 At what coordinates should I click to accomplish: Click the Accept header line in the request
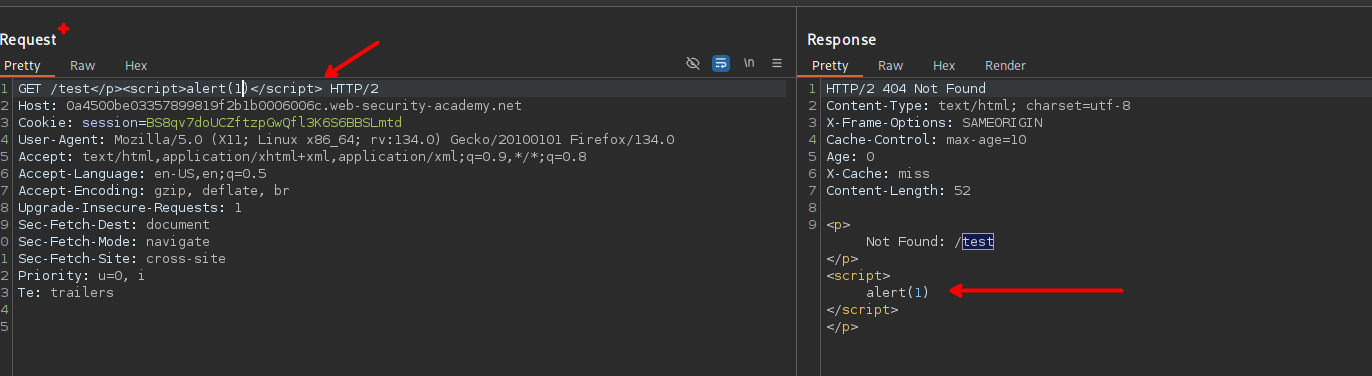[x=302, y=157]
